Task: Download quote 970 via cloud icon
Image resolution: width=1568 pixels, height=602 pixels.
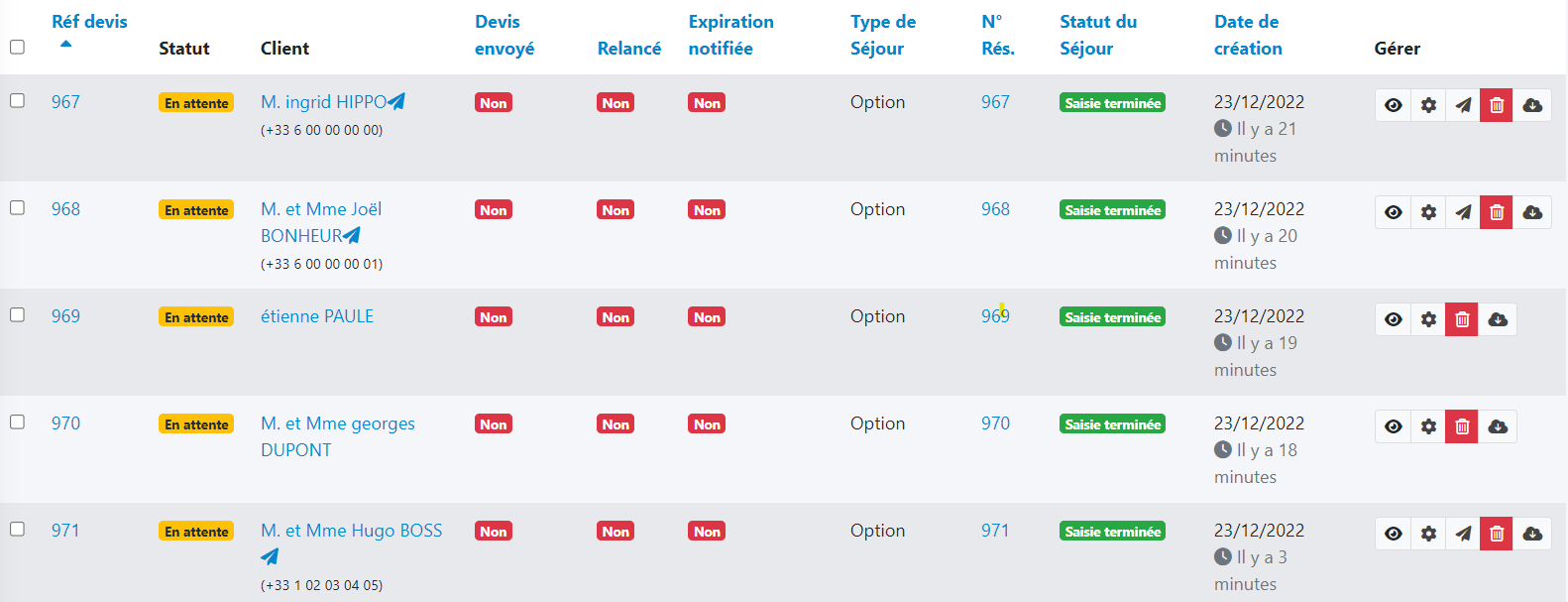Action: pyautogui.click(x=1498, y=426)
